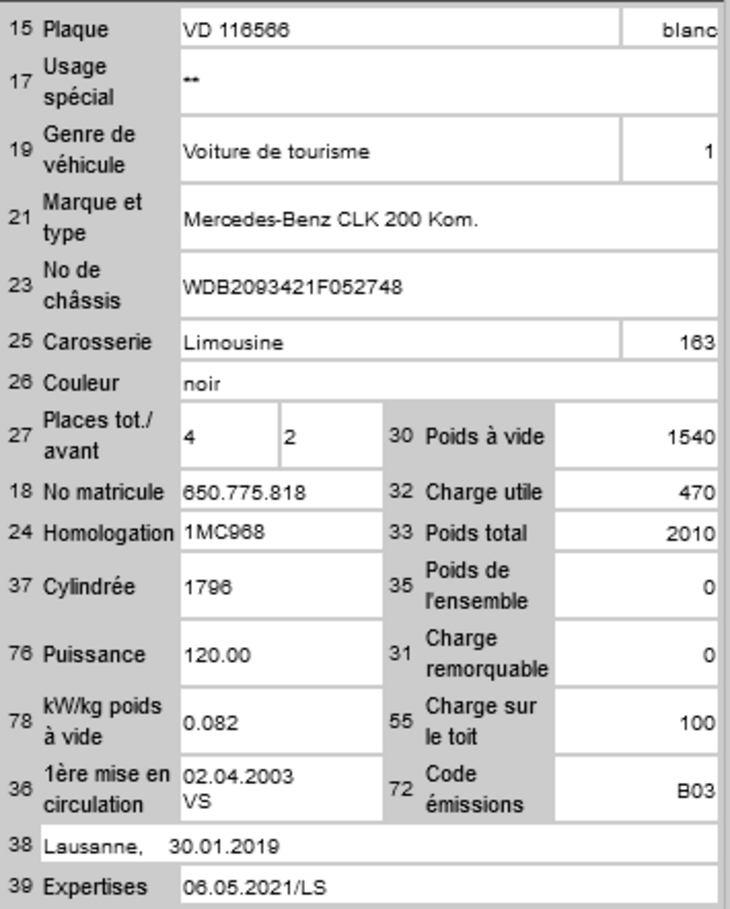Click the Poids à vide value 1540

click(x=636, y=436)
